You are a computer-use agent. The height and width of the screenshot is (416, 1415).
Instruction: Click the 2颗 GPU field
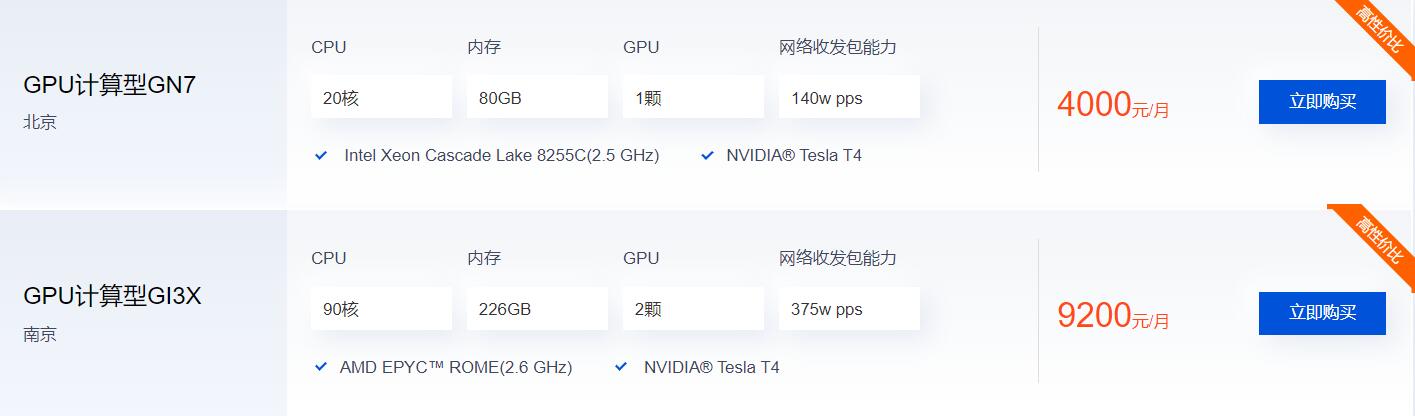pos(693,309)
